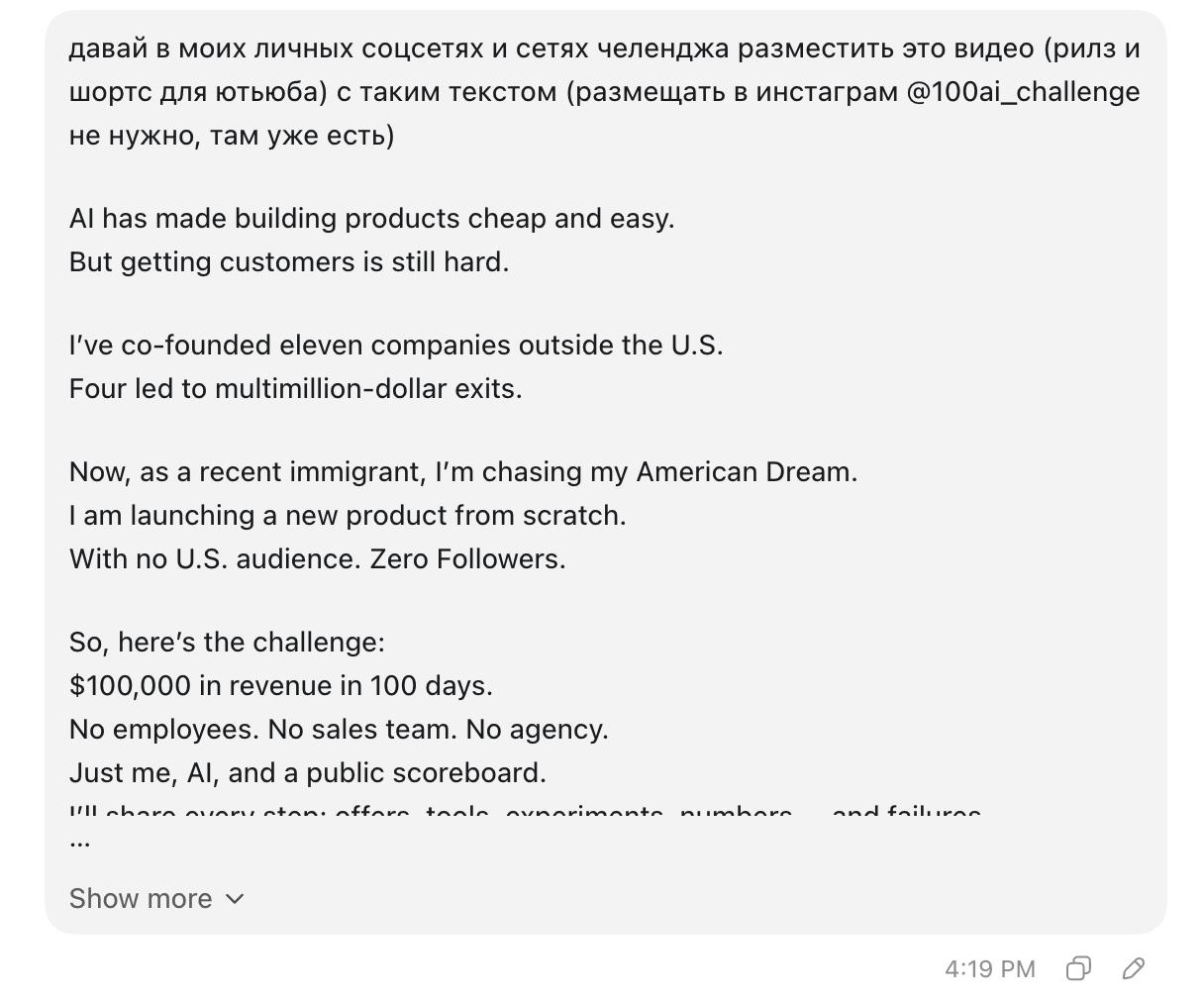The width and height of the screenshot is (1204, 1000).
Task: Edit the message via the pencil icon
Action: 1134,968
